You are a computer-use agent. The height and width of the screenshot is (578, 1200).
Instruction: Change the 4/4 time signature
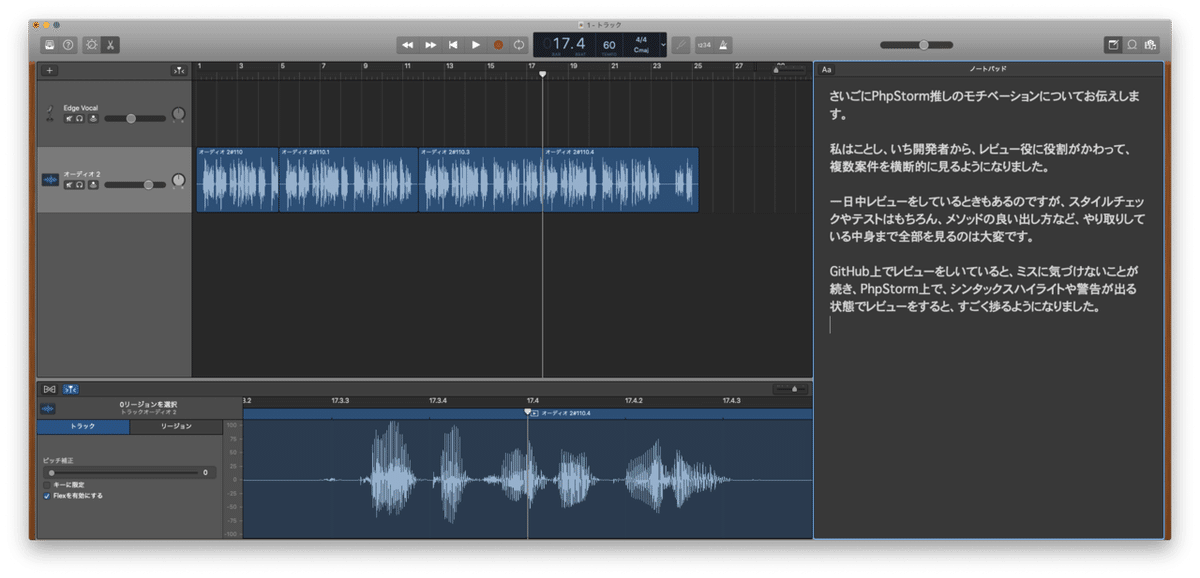coord(641,40)
